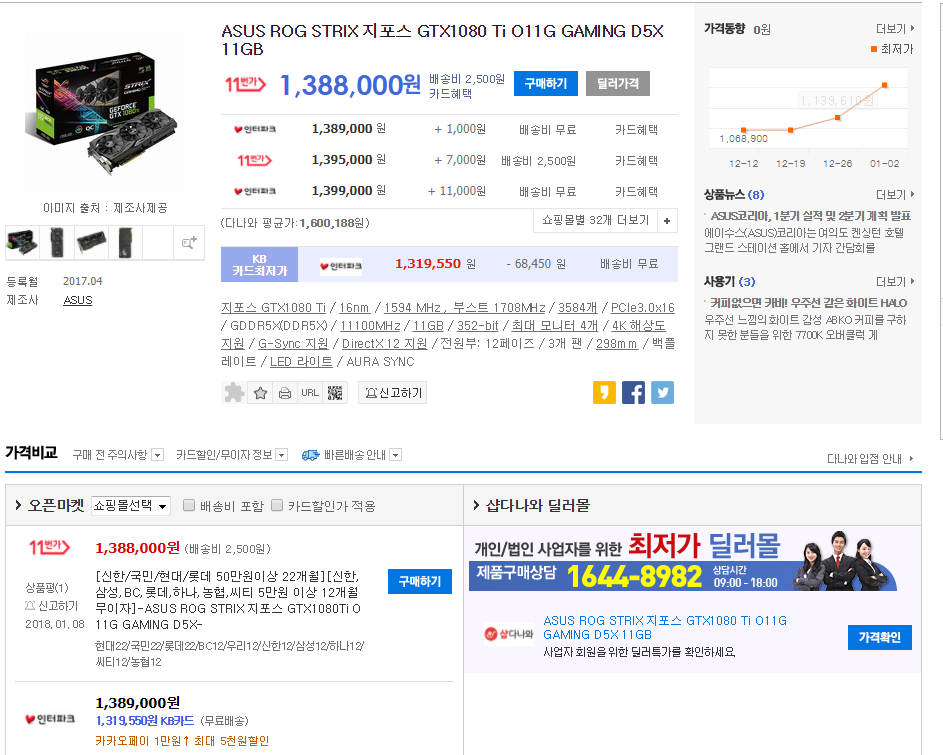
Task: Click the gray 딜러가격 button
Action: 618,84
